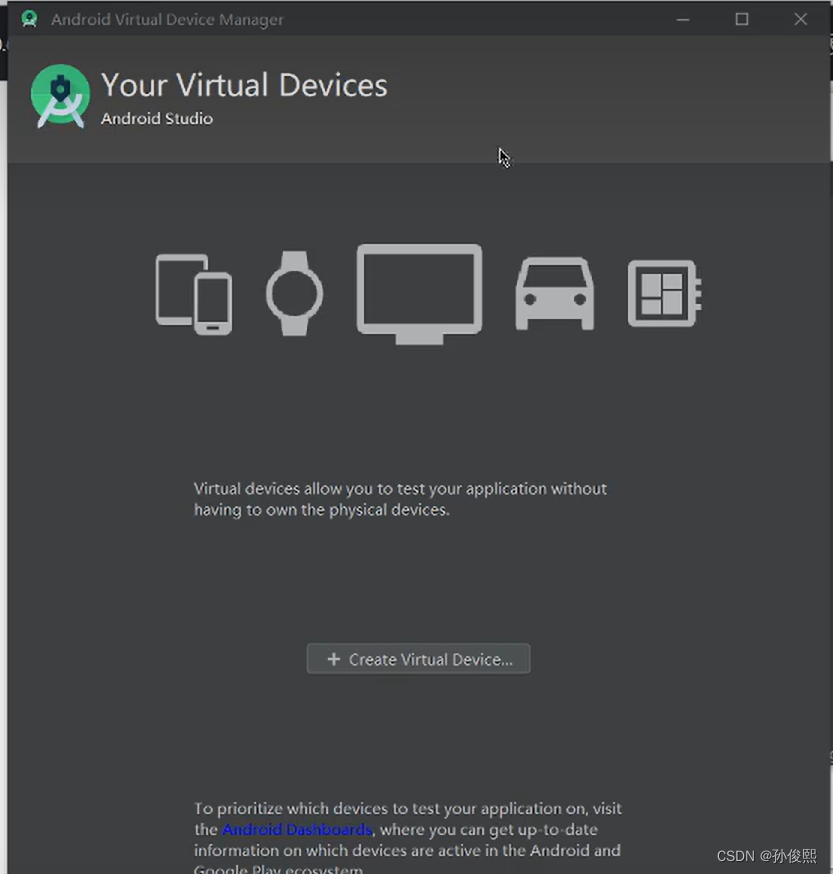Click the Android Studio logo in header

(x=60, y=96)
